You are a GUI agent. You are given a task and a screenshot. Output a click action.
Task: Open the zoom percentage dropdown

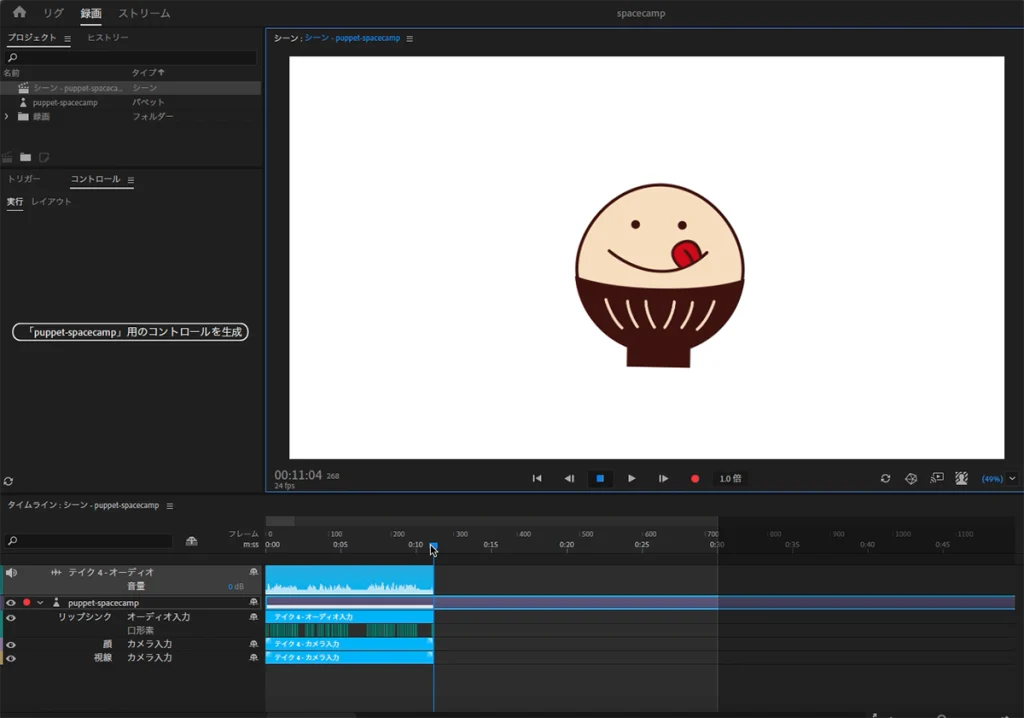pos(1012,479)
